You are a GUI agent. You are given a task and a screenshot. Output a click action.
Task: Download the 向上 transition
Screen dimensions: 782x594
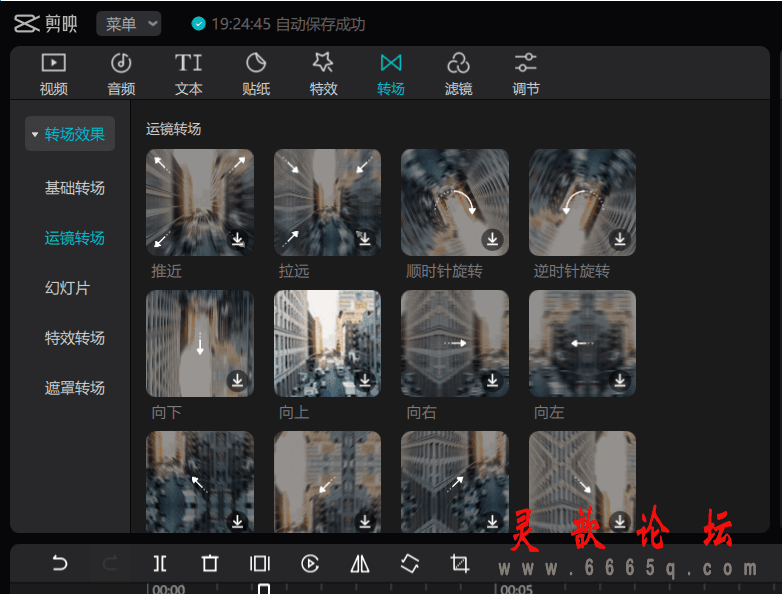pyautogui.click(x=365, y=381)
